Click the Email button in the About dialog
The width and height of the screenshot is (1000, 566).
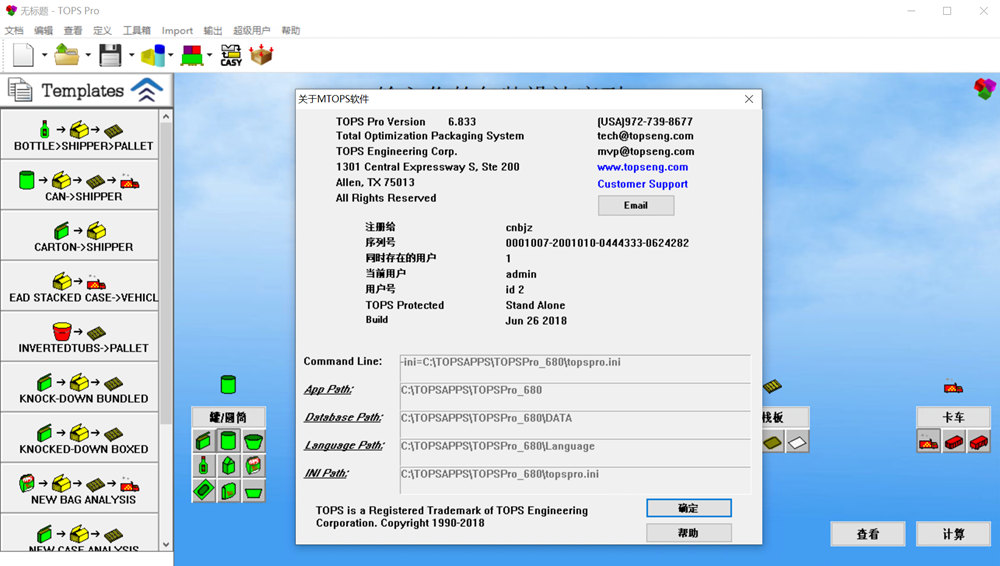click(636, 205)
